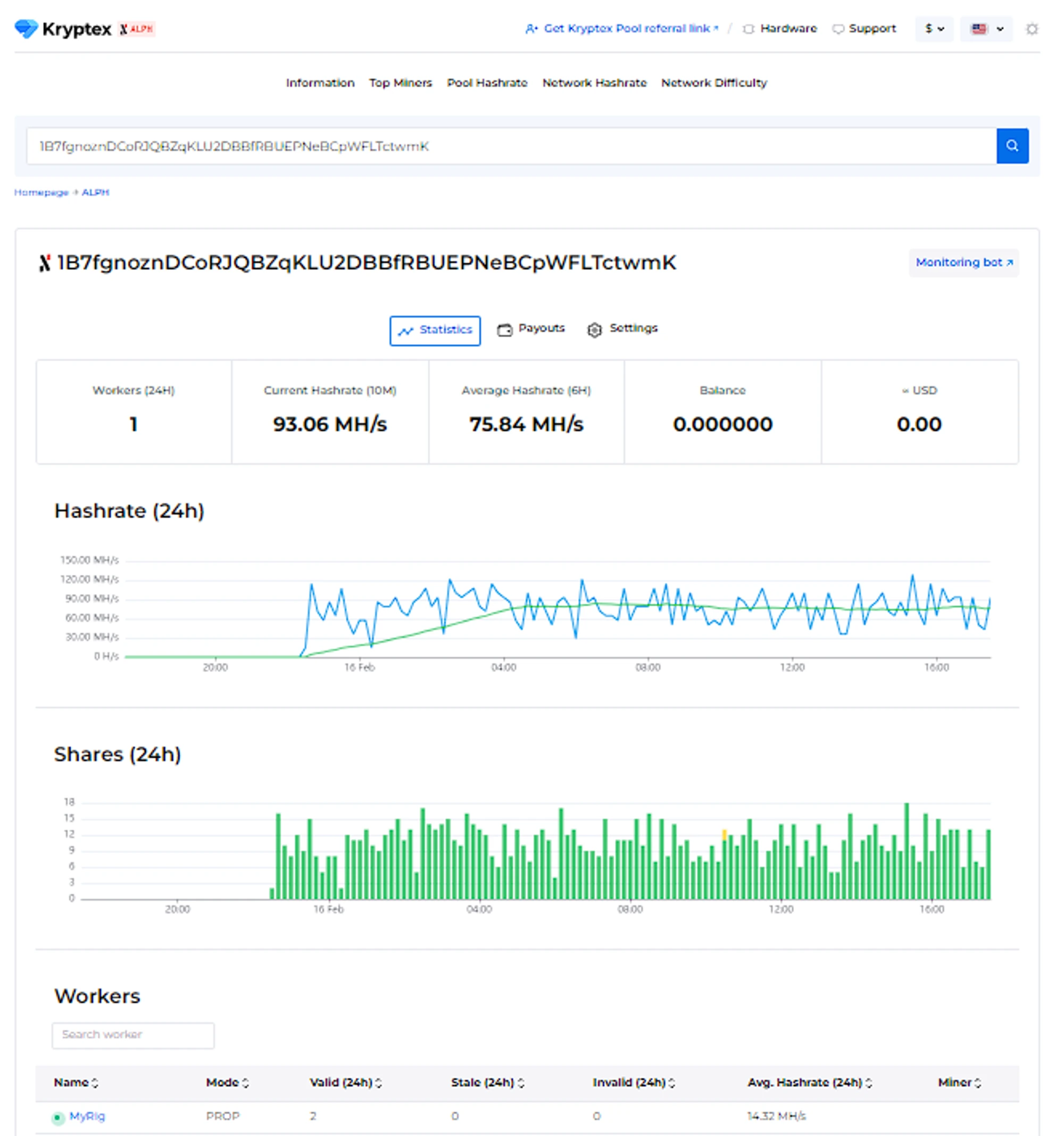The image size is (1064, 1136).
Task: Open the Settings tab
Action: click(622, 329)
